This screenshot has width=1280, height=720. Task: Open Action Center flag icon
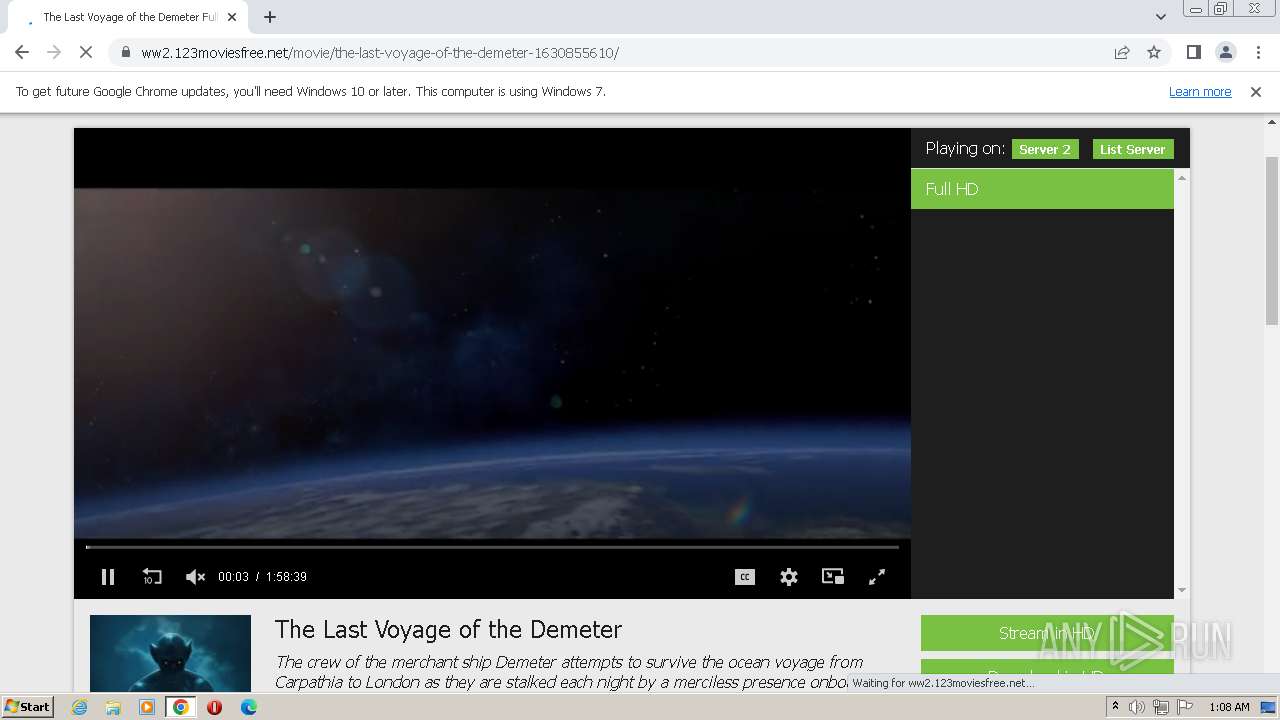pyautogui.click(x=1184, y=707)
